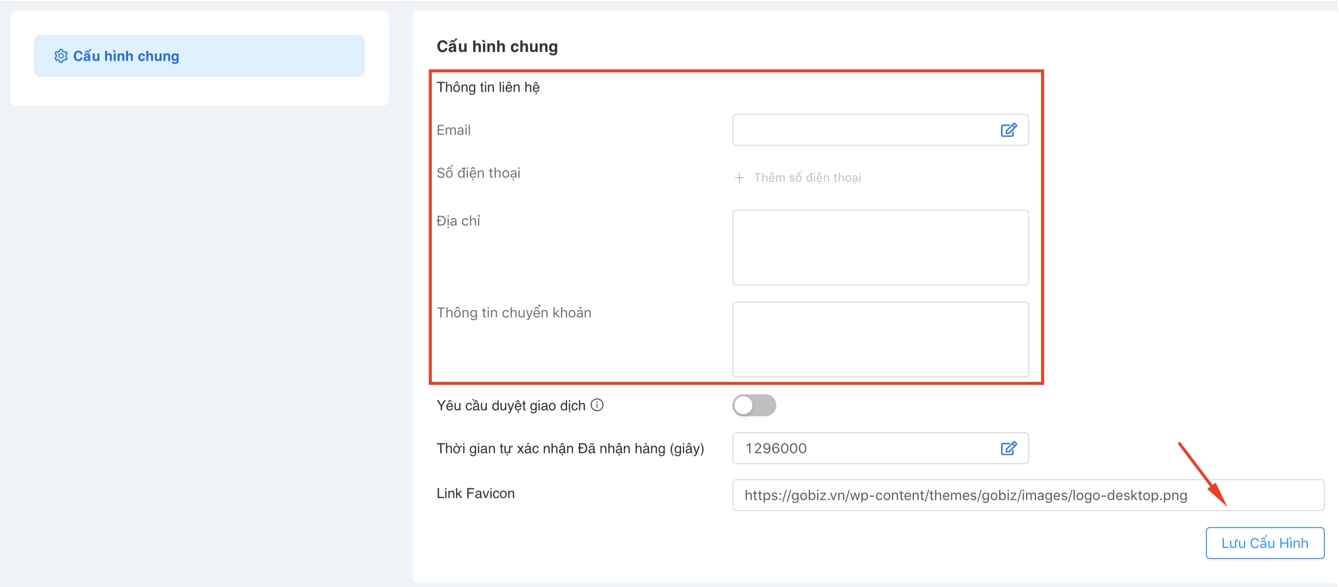The height and width of the screenshot is (587, 1339).
Task: Focus the Email input field
Action: [862, 130]
